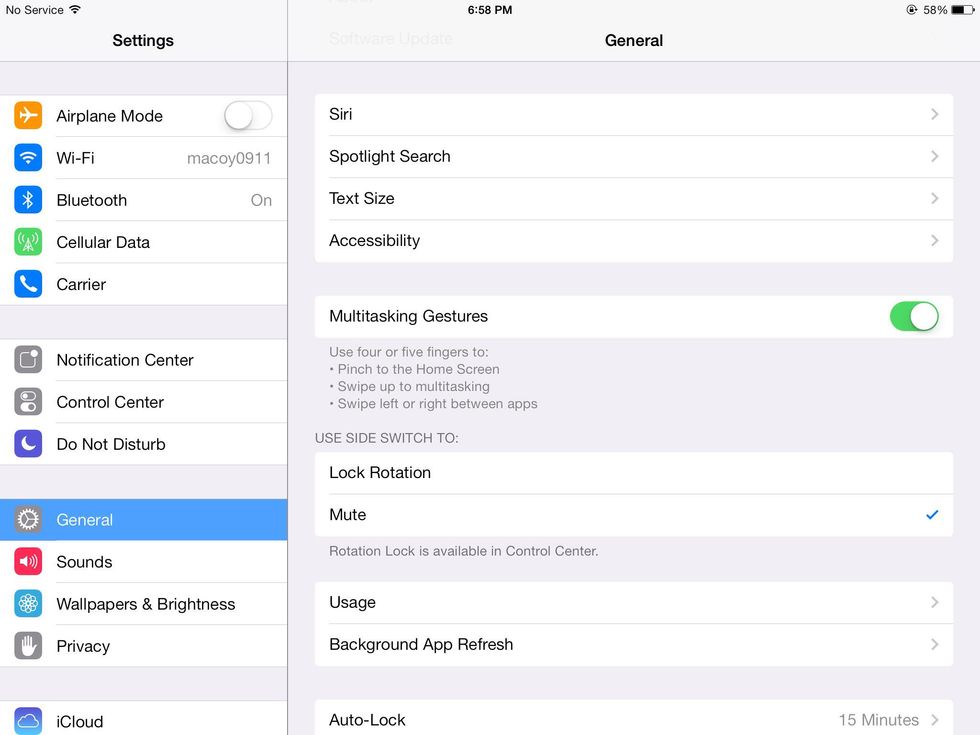Image resolution: width=980 pixels, height=735 pixels.
Task: Tap the Carrier phone icon
Action: [x=28, y=284]
